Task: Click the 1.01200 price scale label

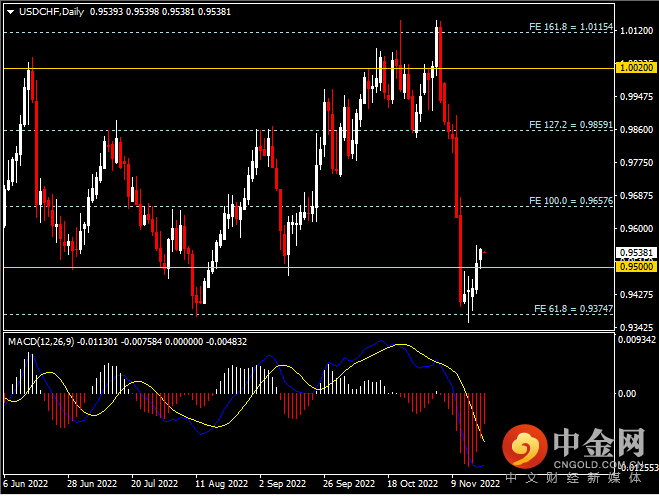Action: coord(636,31)
